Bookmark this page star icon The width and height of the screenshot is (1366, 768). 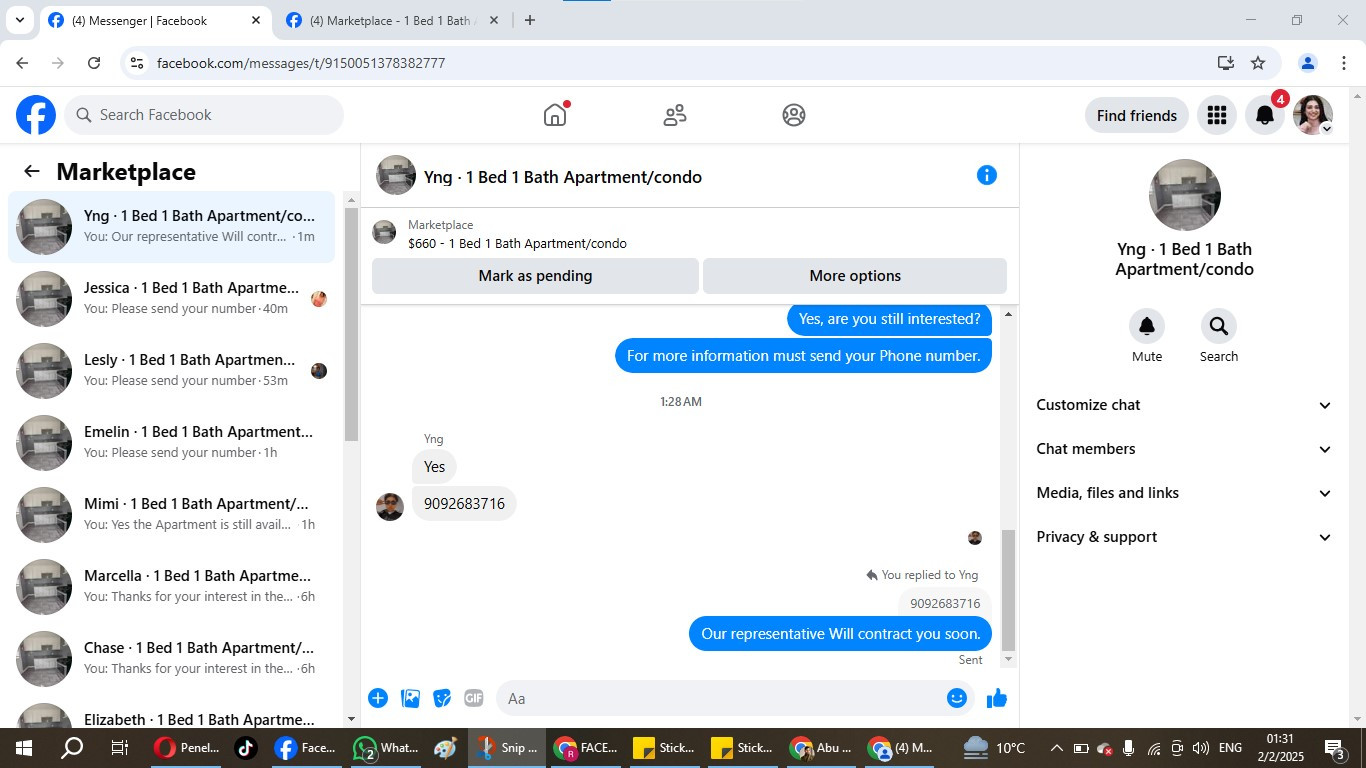[x=1258, y=63]
